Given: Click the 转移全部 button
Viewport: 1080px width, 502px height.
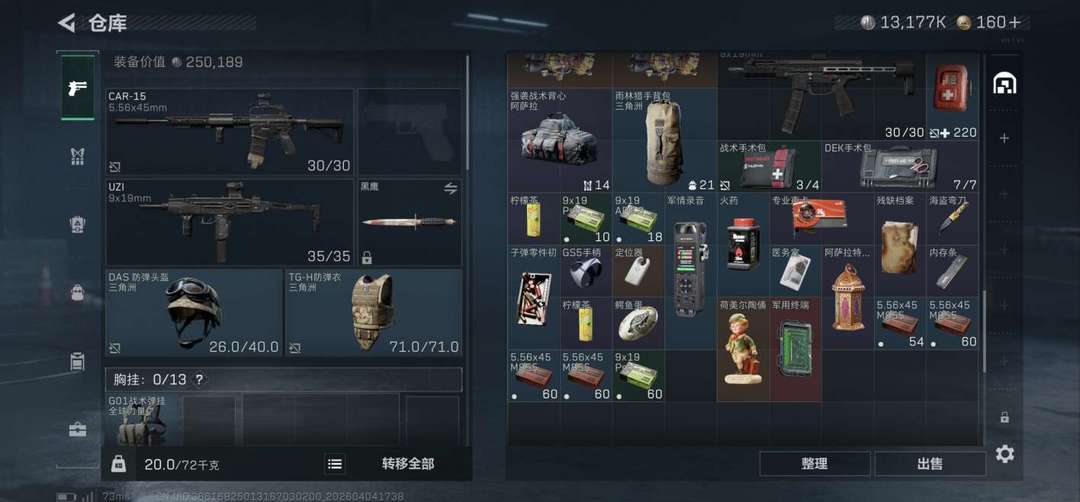Looking at the screenshot, I should [408, 463].
